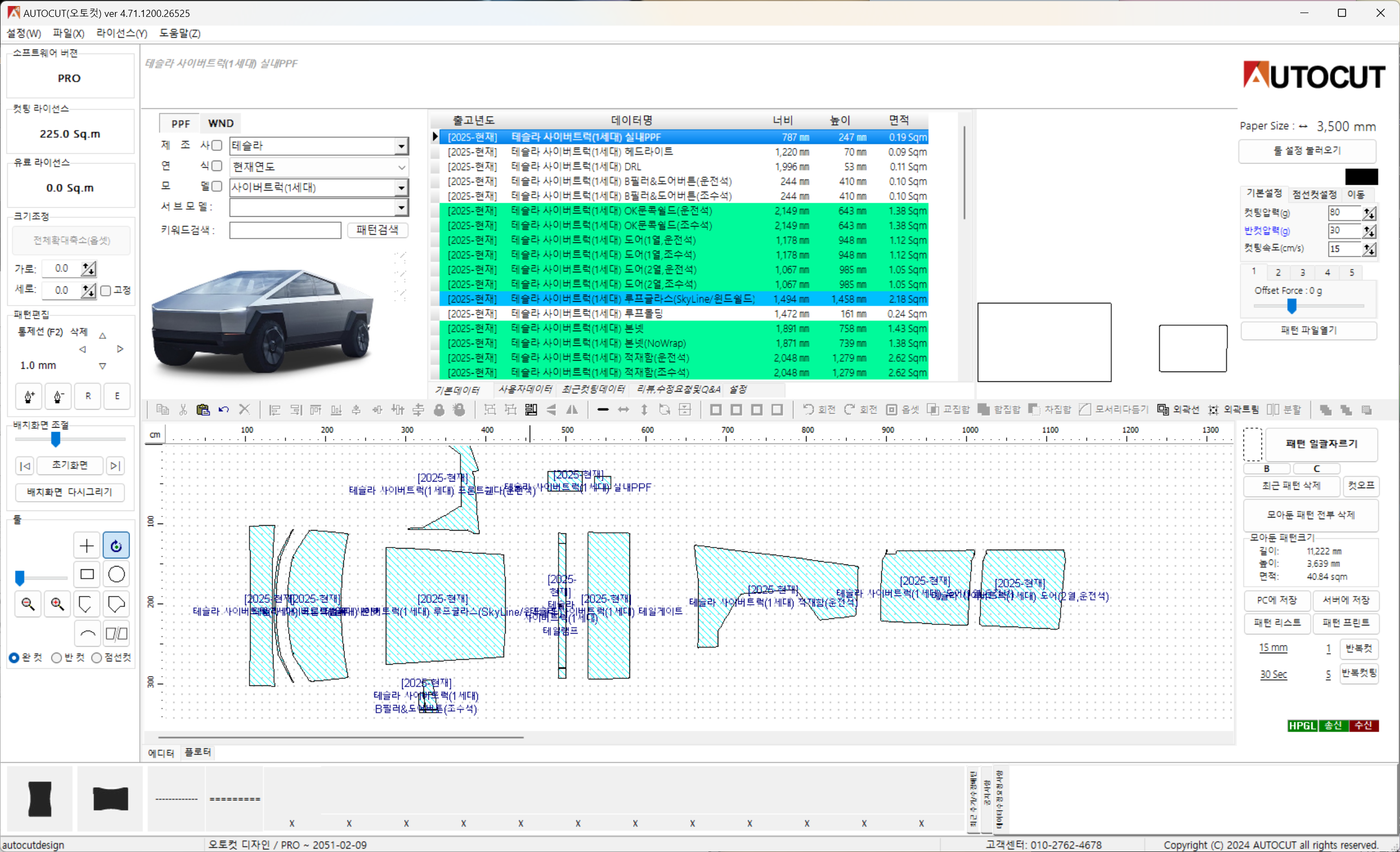Expand the 현재연도 year dropdown
1400x852 pixels.
pos(401,167)
